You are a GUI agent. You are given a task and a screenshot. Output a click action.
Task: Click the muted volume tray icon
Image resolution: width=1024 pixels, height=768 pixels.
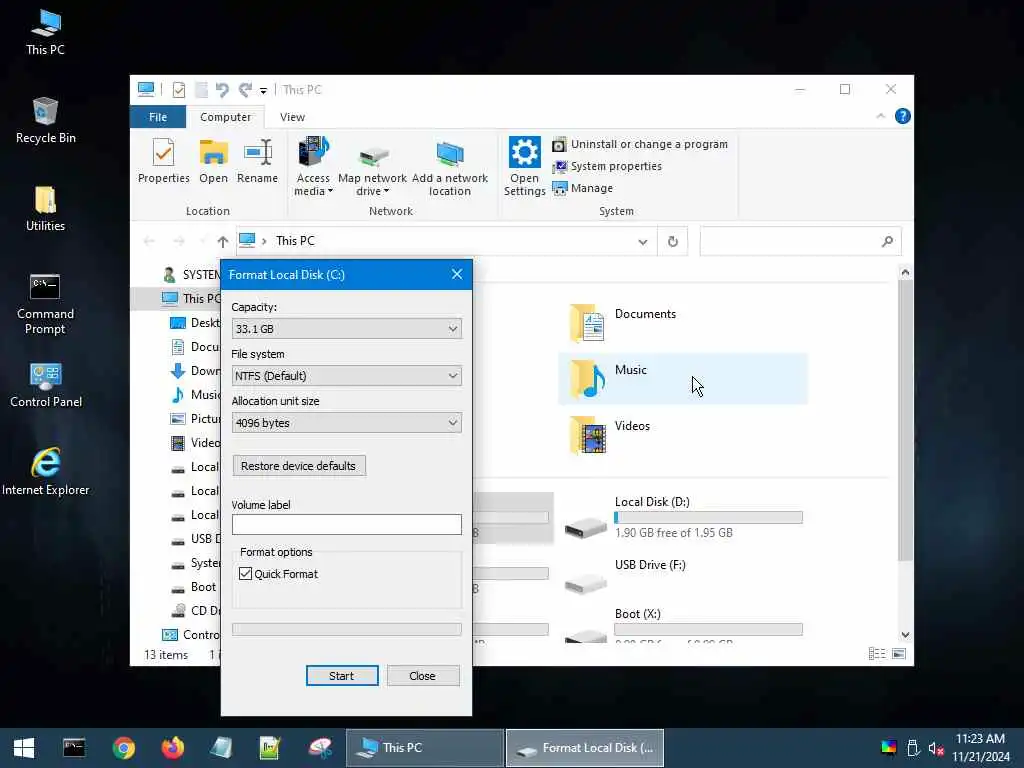coord(936,748)
